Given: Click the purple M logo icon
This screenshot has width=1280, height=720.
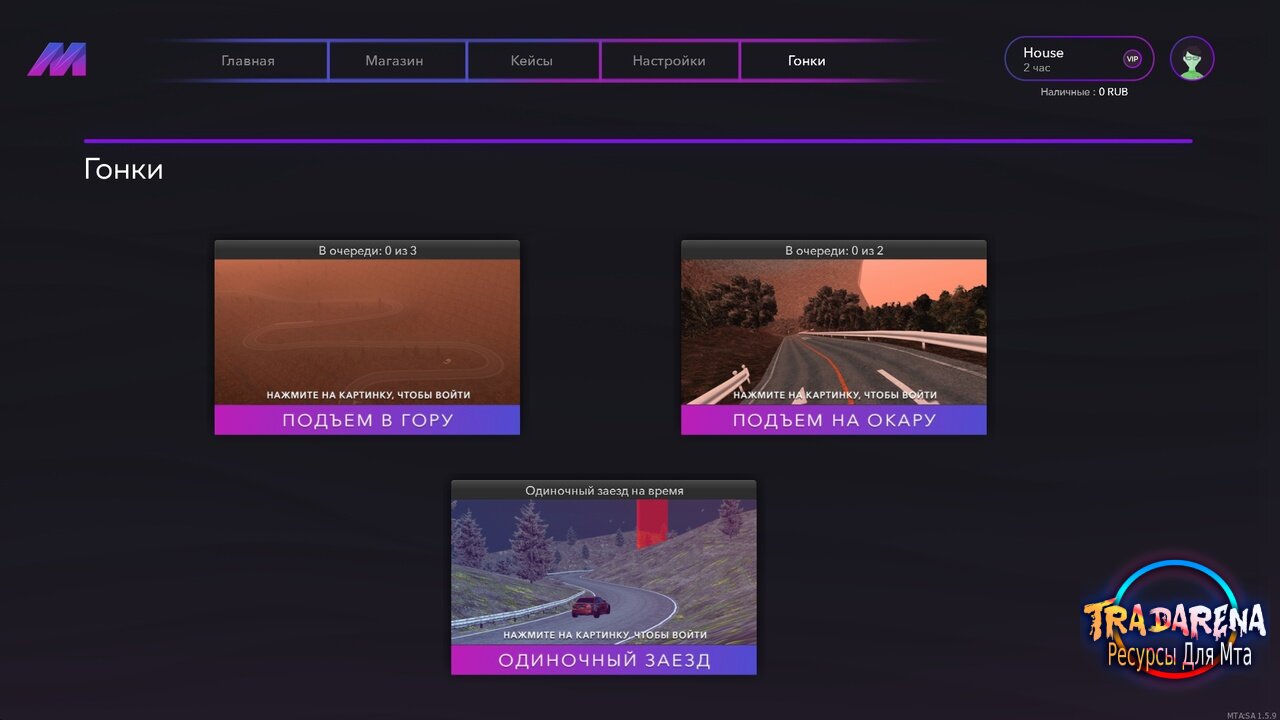Looking at the screenshot, I should pyautogui.click(x=57, y=60).
